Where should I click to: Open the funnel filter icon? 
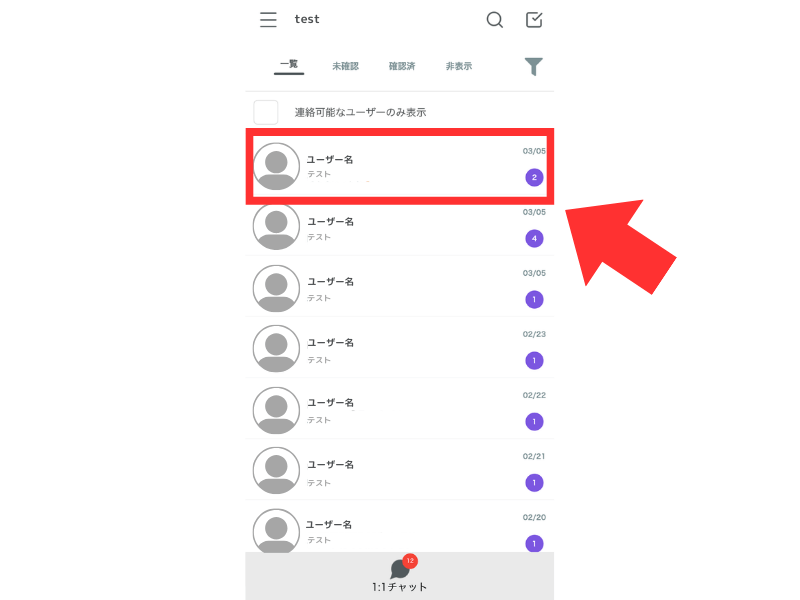(534, 66)
